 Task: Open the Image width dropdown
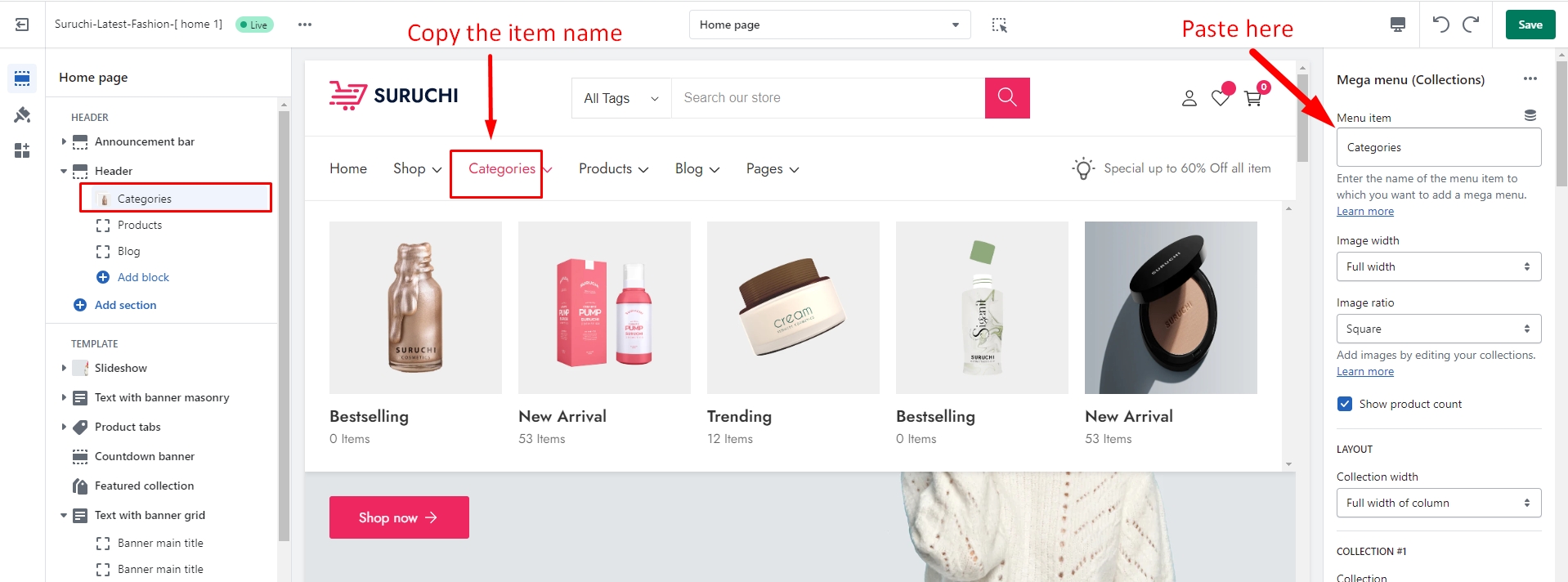pyautogui.click(x=1438, y=266)
